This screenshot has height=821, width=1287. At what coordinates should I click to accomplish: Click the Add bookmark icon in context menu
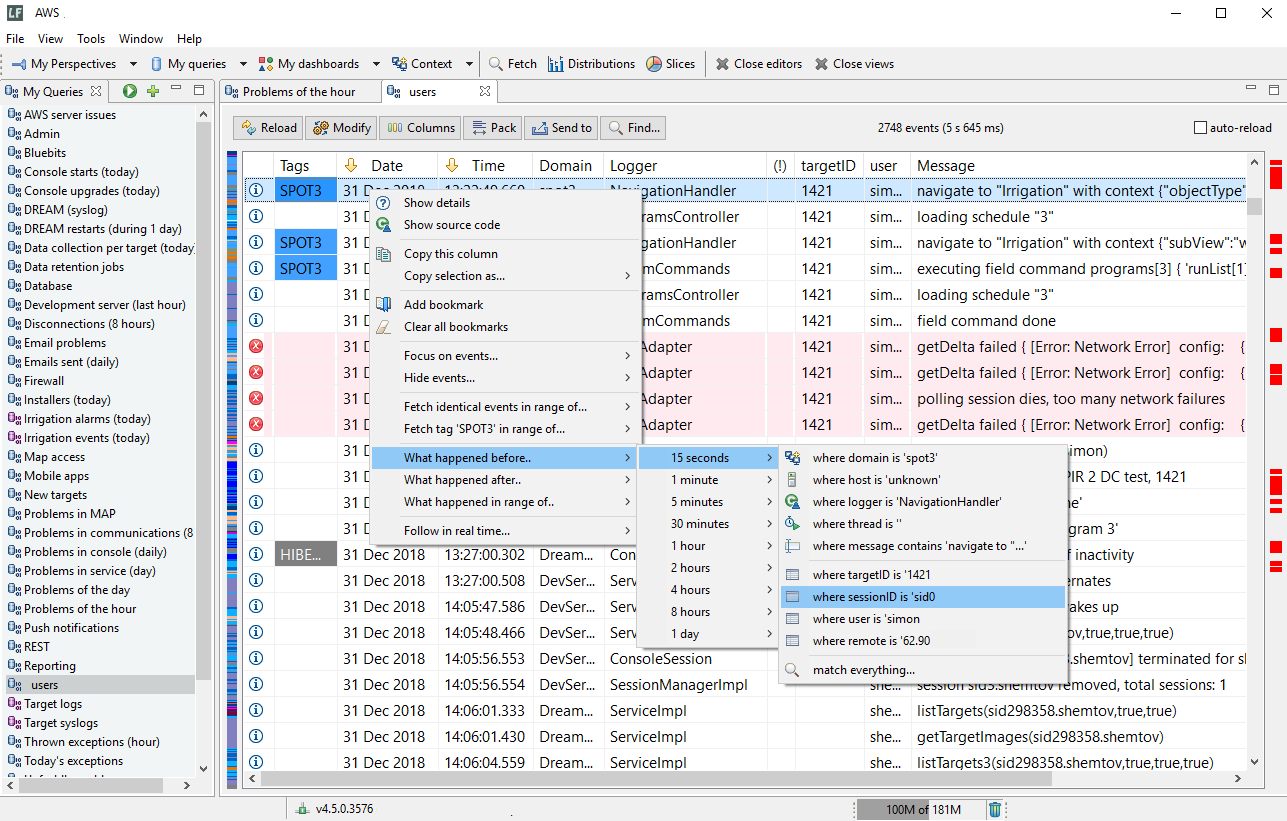(384, 305)
